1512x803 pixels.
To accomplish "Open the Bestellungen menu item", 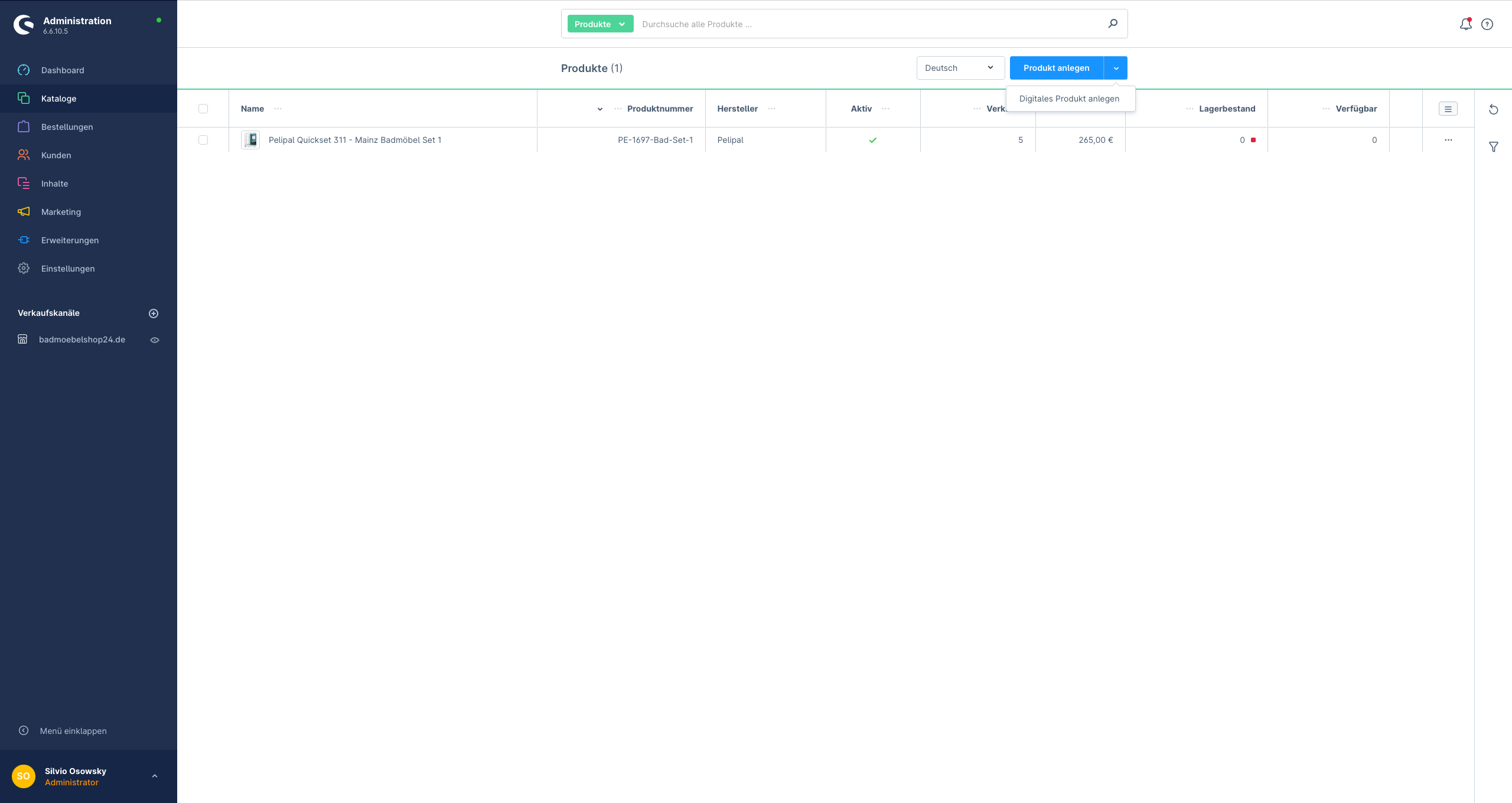I will [x=67, y=127].
